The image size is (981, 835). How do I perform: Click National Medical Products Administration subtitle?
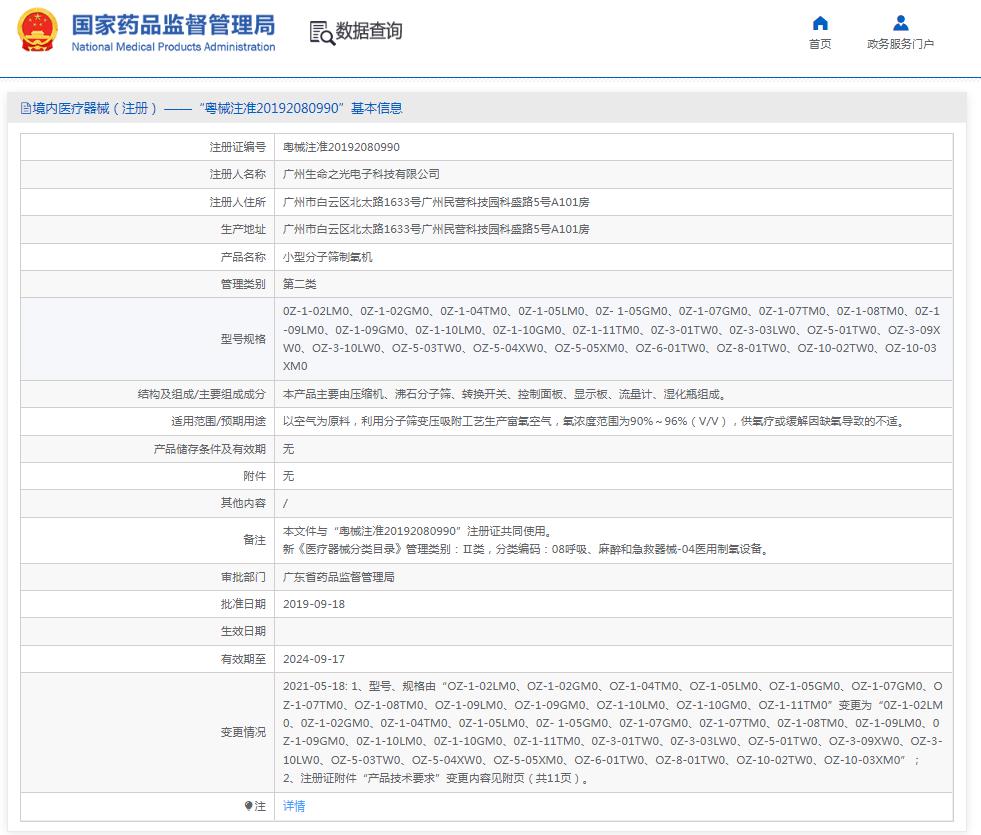tap(173, 47)
